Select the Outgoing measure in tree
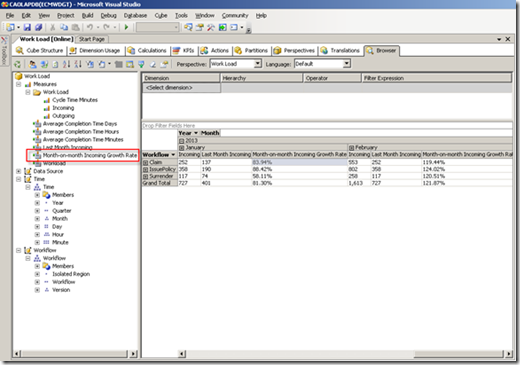 click(x=63, y=116)
